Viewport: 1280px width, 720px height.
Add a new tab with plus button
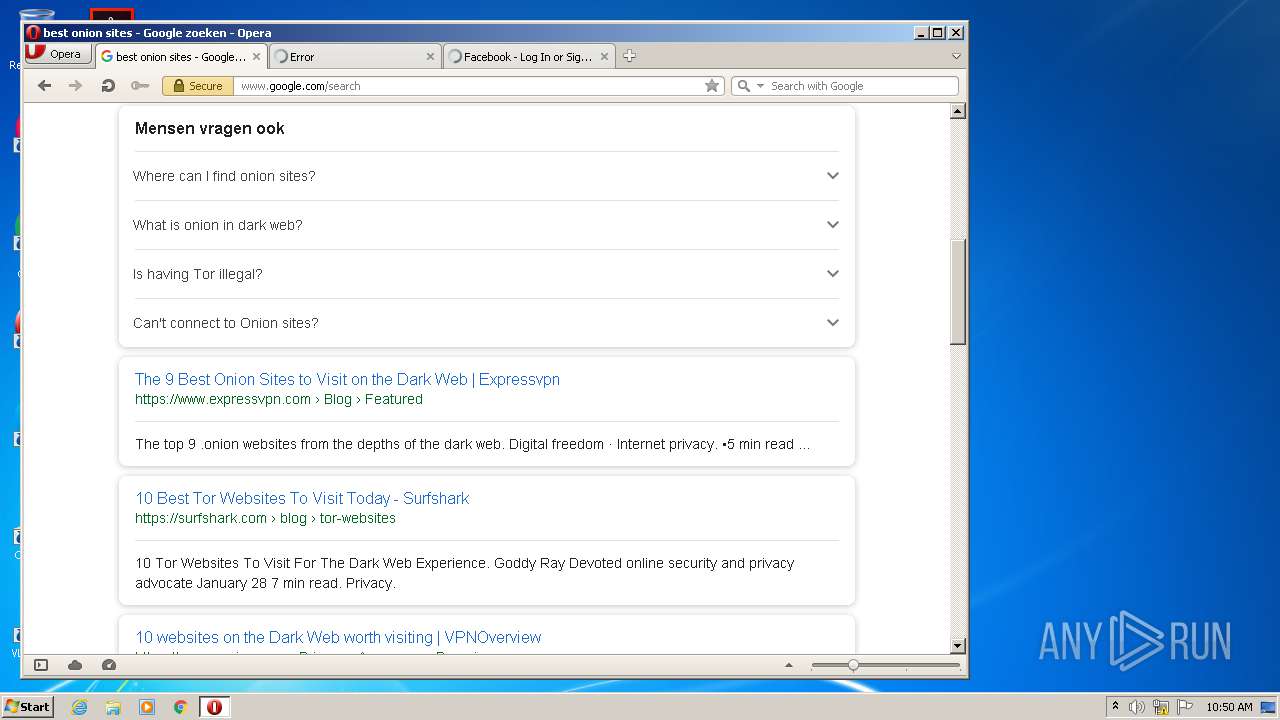pyautogui.click(x=629, y=56)
